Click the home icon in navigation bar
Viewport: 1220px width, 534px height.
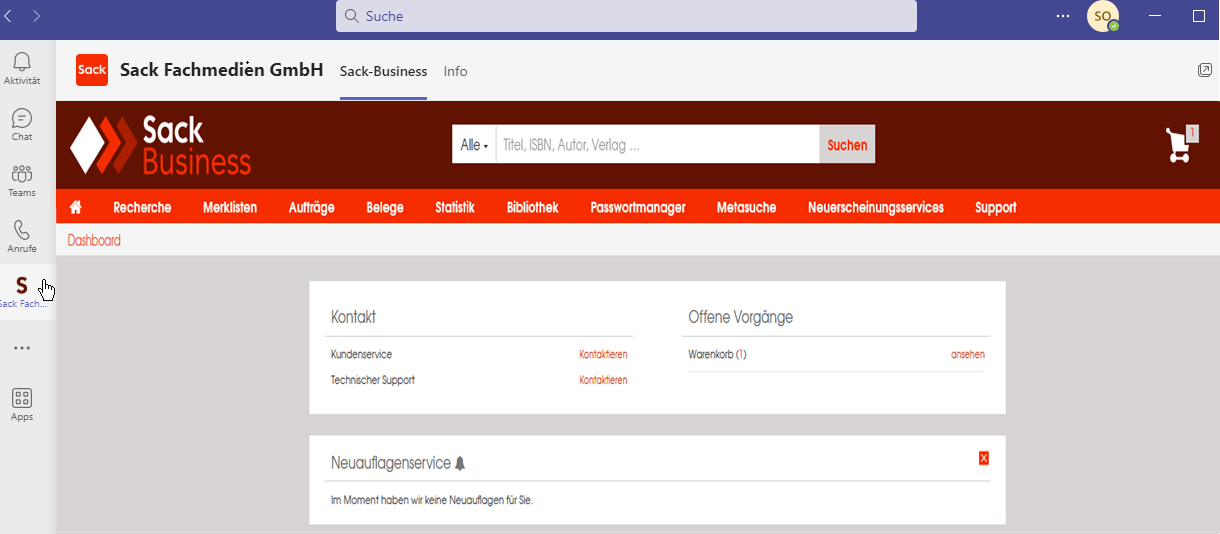75,208
